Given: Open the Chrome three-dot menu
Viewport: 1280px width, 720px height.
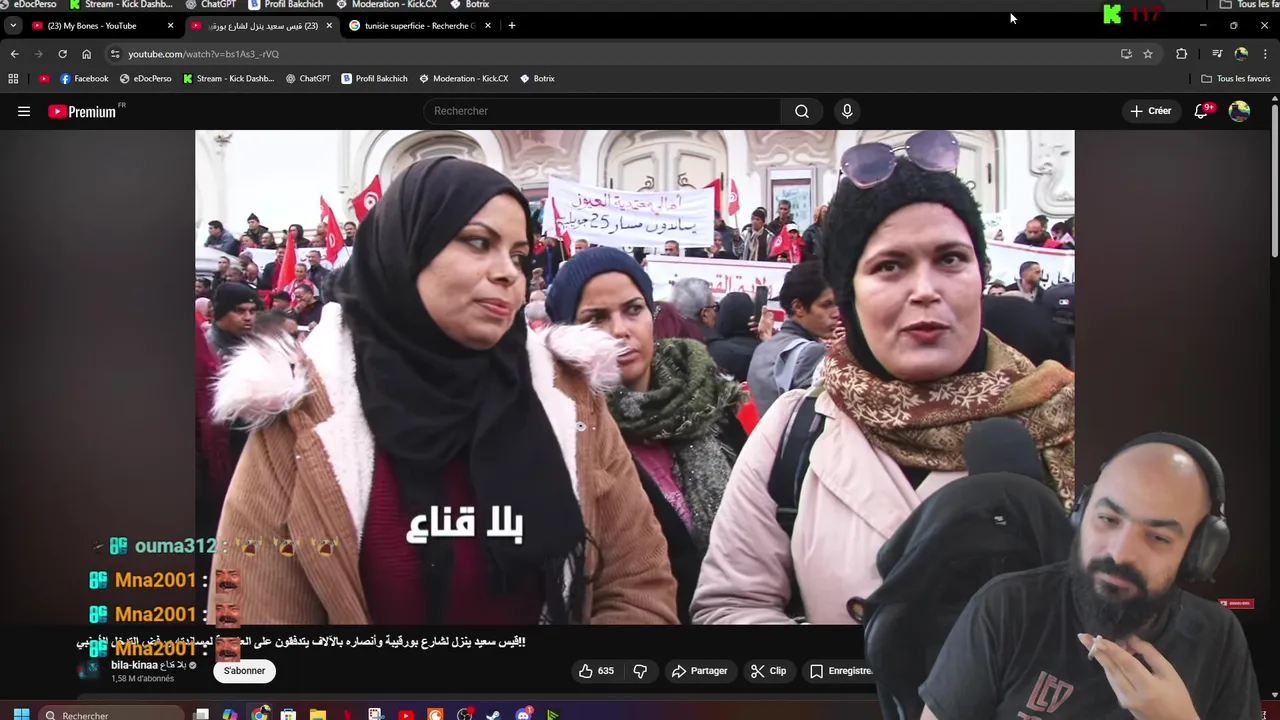Looking at the screenshot, I should pyautogui.click(x=1265, y=54).
